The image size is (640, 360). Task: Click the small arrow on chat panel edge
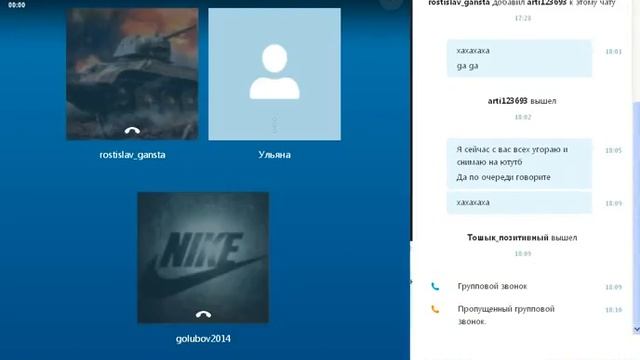coord(411,282)
